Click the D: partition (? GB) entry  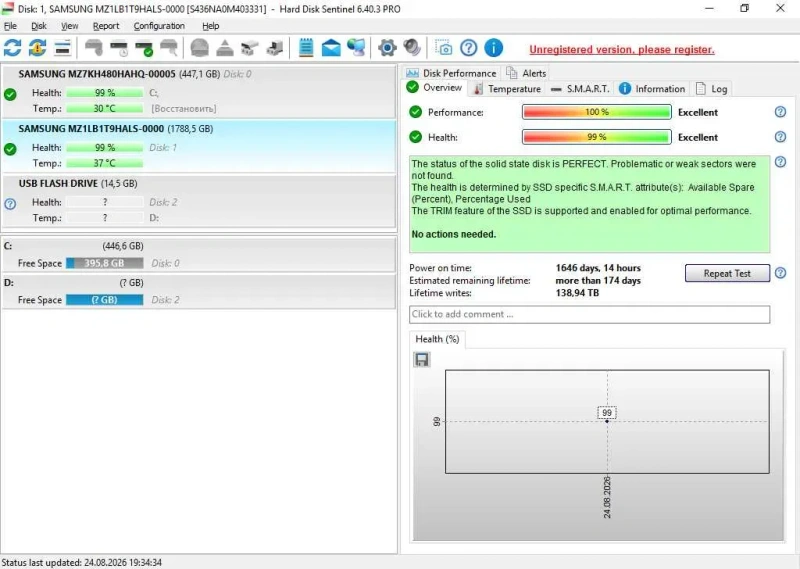pyautogui.click(x=199, y=291)
